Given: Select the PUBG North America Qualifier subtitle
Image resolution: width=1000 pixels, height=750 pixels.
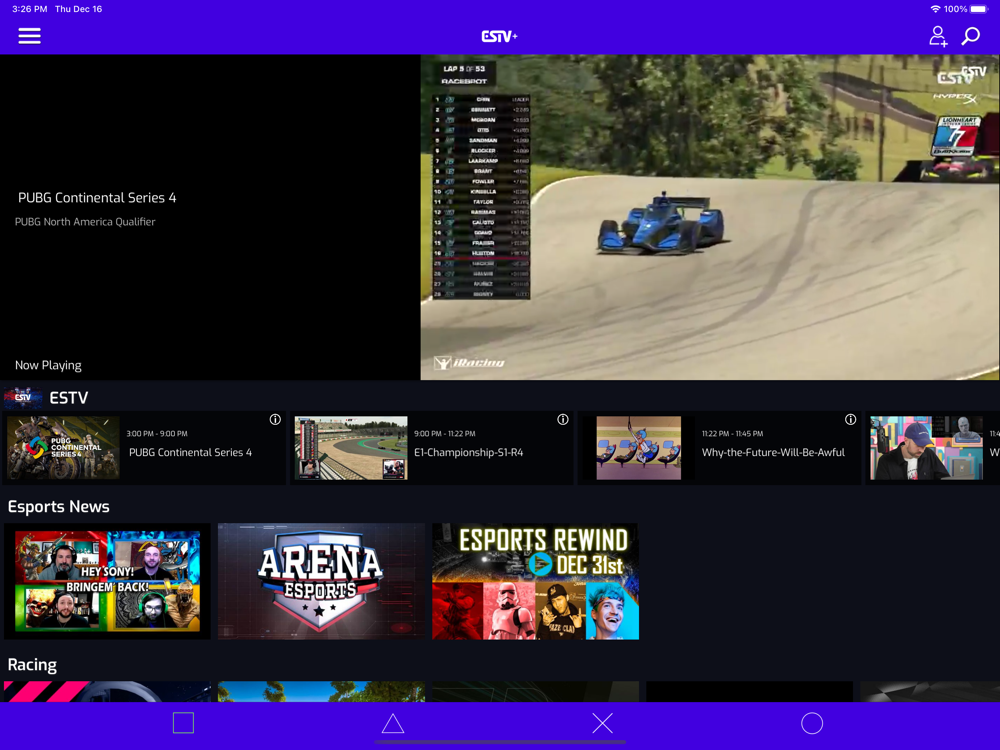Looking at the screenshot, I should click(85, 222).
